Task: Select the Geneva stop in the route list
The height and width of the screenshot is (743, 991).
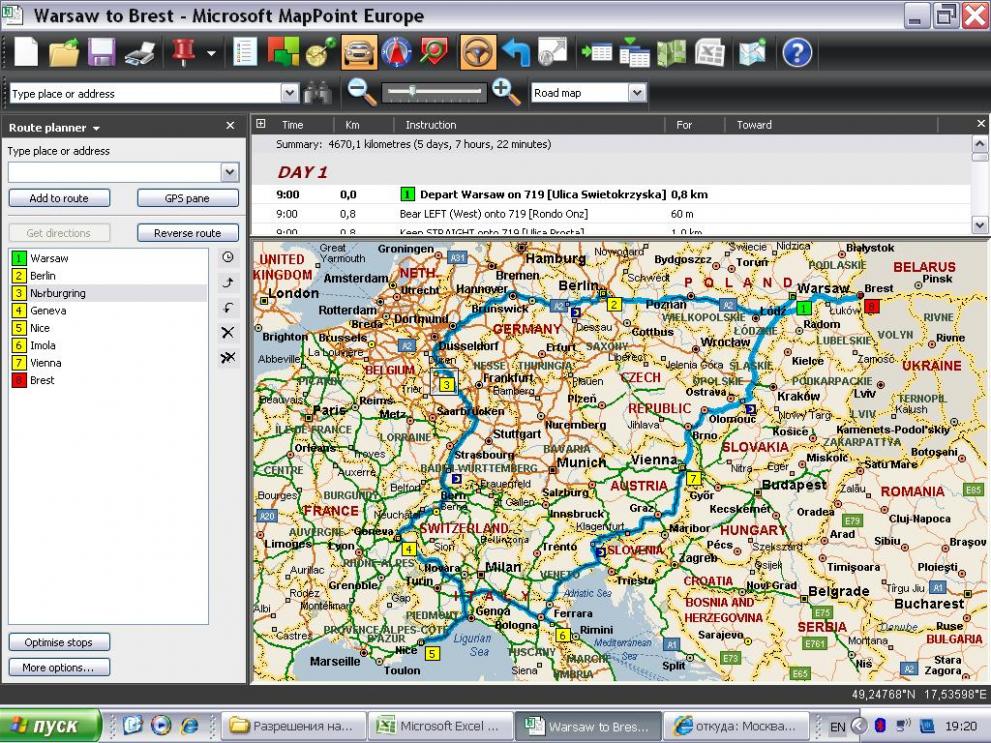Action: [109, 311]
